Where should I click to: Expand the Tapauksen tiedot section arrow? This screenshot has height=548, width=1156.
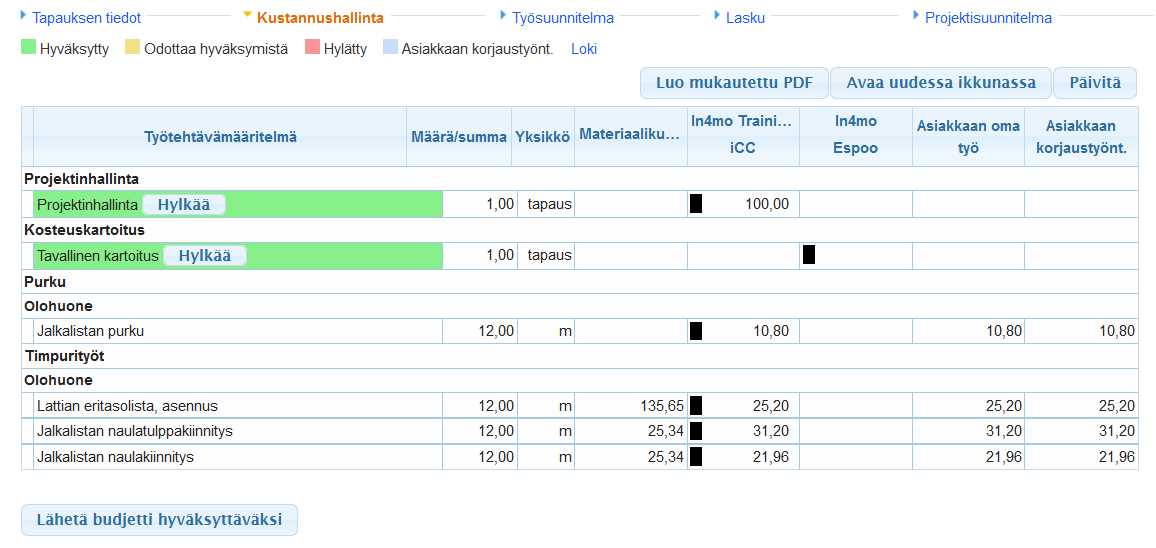[25, 16]
